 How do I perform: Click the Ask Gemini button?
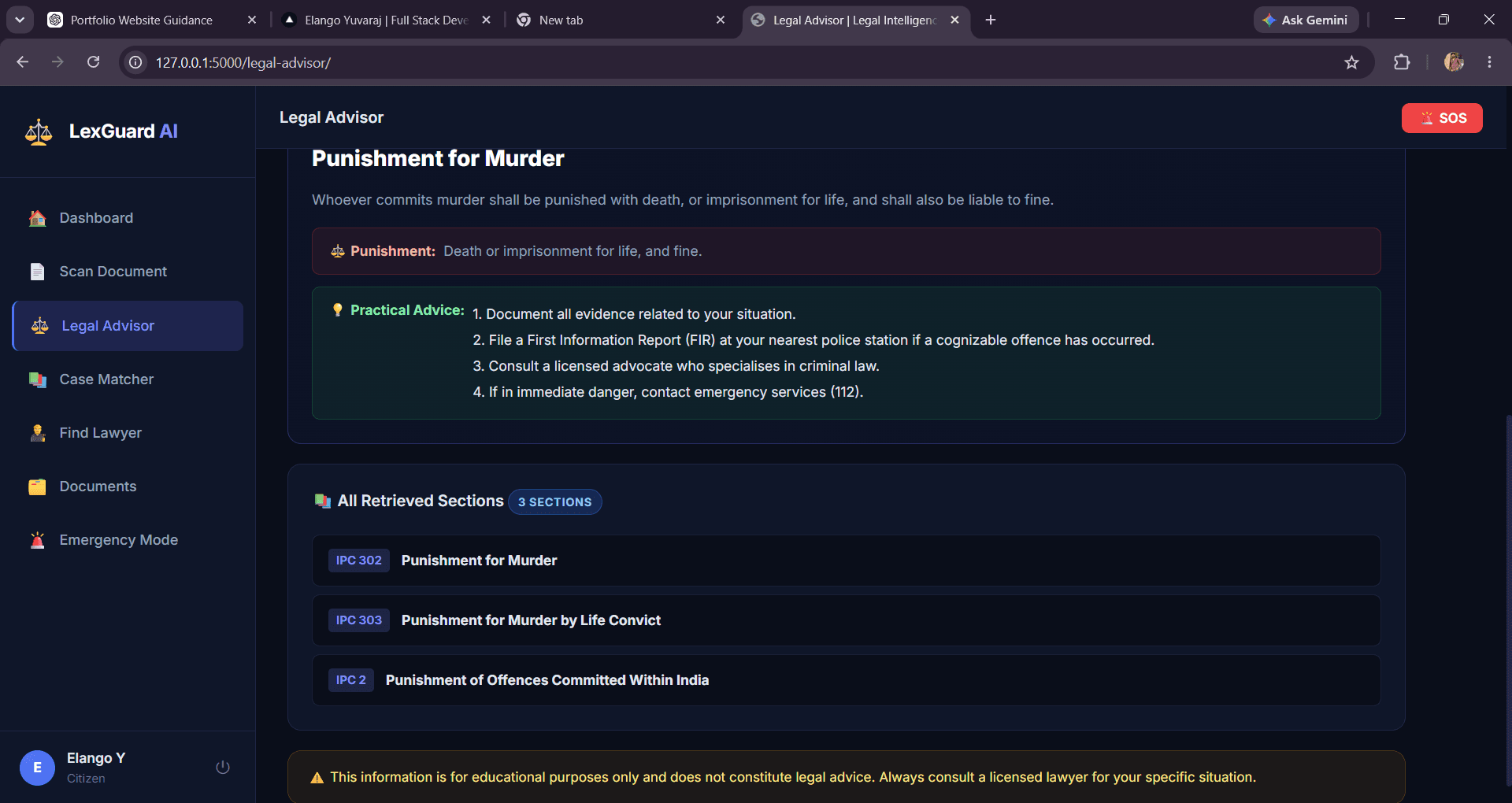1306,20
